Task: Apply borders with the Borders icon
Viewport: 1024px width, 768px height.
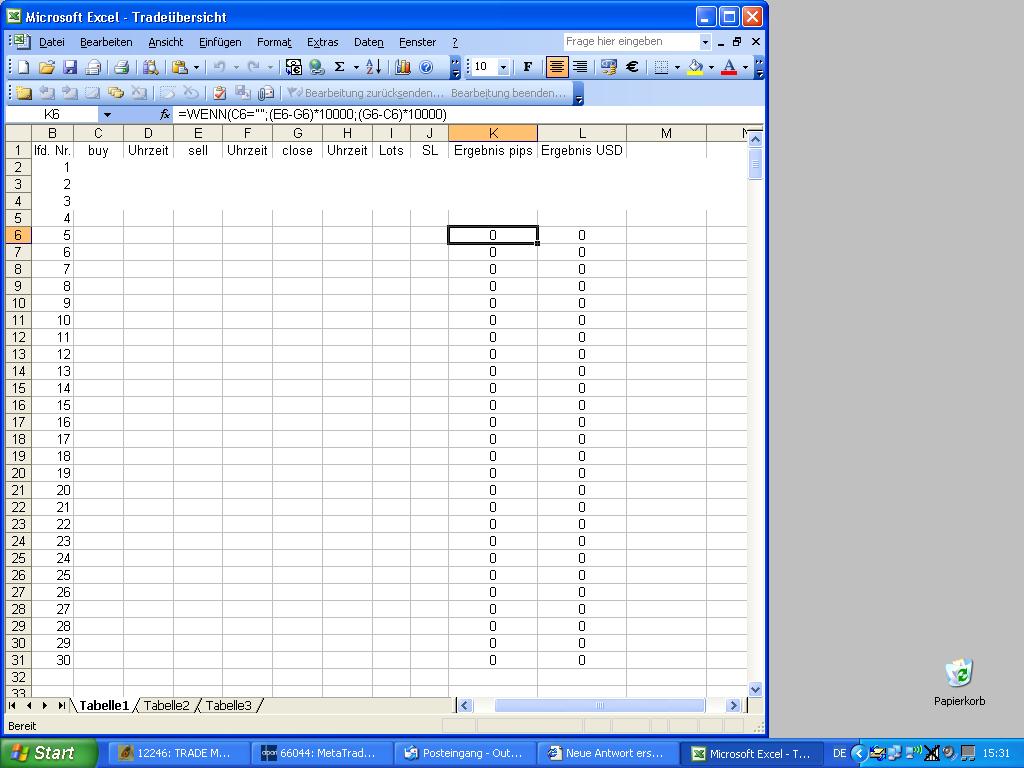Action: pyautogui.click(x=661, y=67)
